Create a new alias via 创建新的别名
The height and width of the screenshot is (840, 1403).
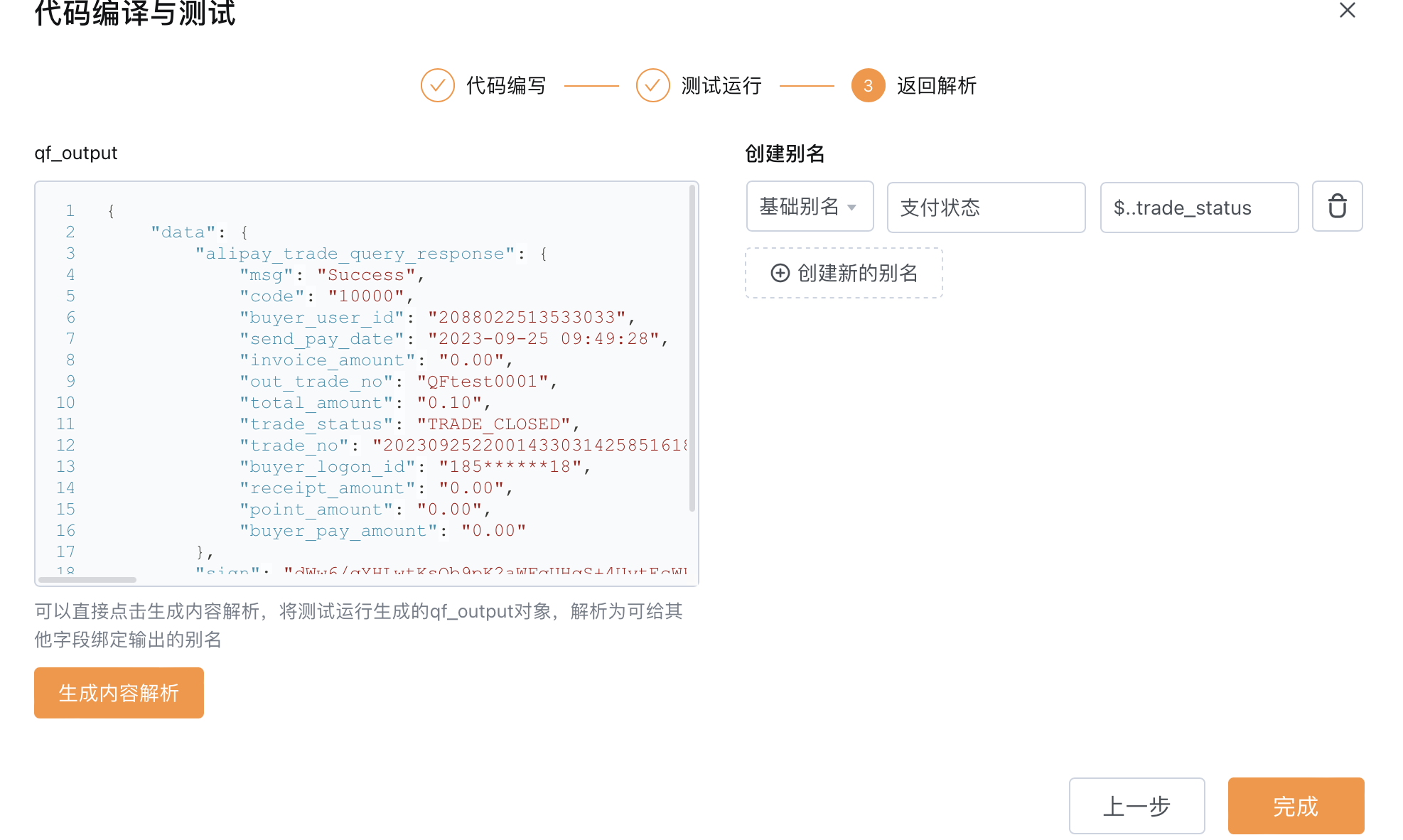(844, 273)
